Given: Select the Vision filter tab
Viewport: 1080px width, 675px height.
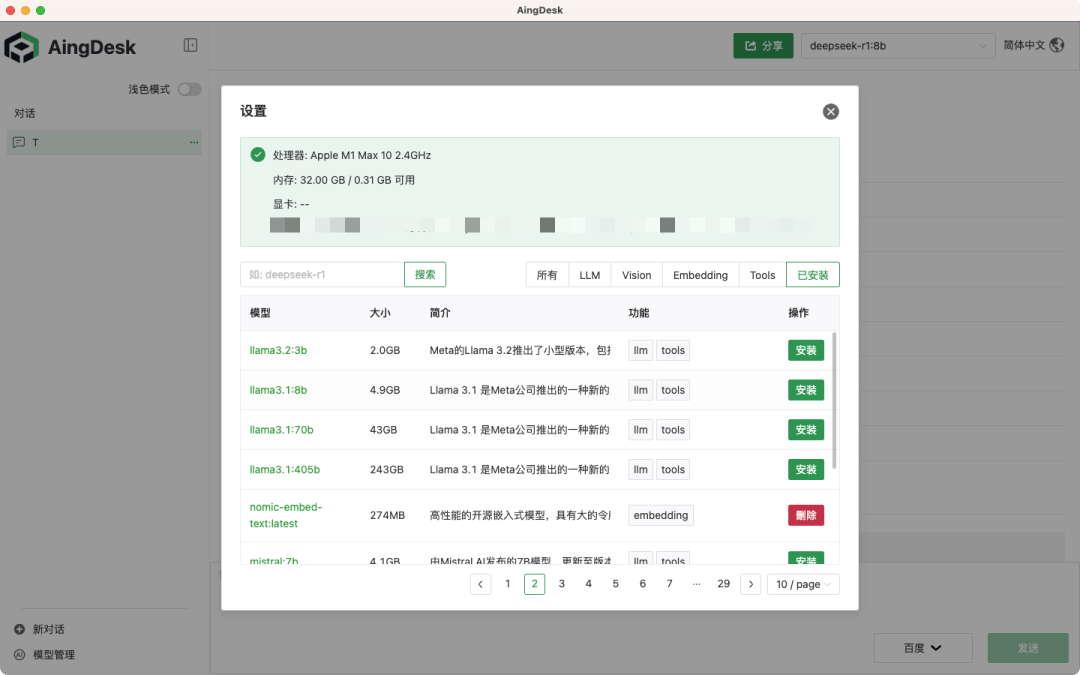Looking at the screenshot, I should click(x=636, y=275).
